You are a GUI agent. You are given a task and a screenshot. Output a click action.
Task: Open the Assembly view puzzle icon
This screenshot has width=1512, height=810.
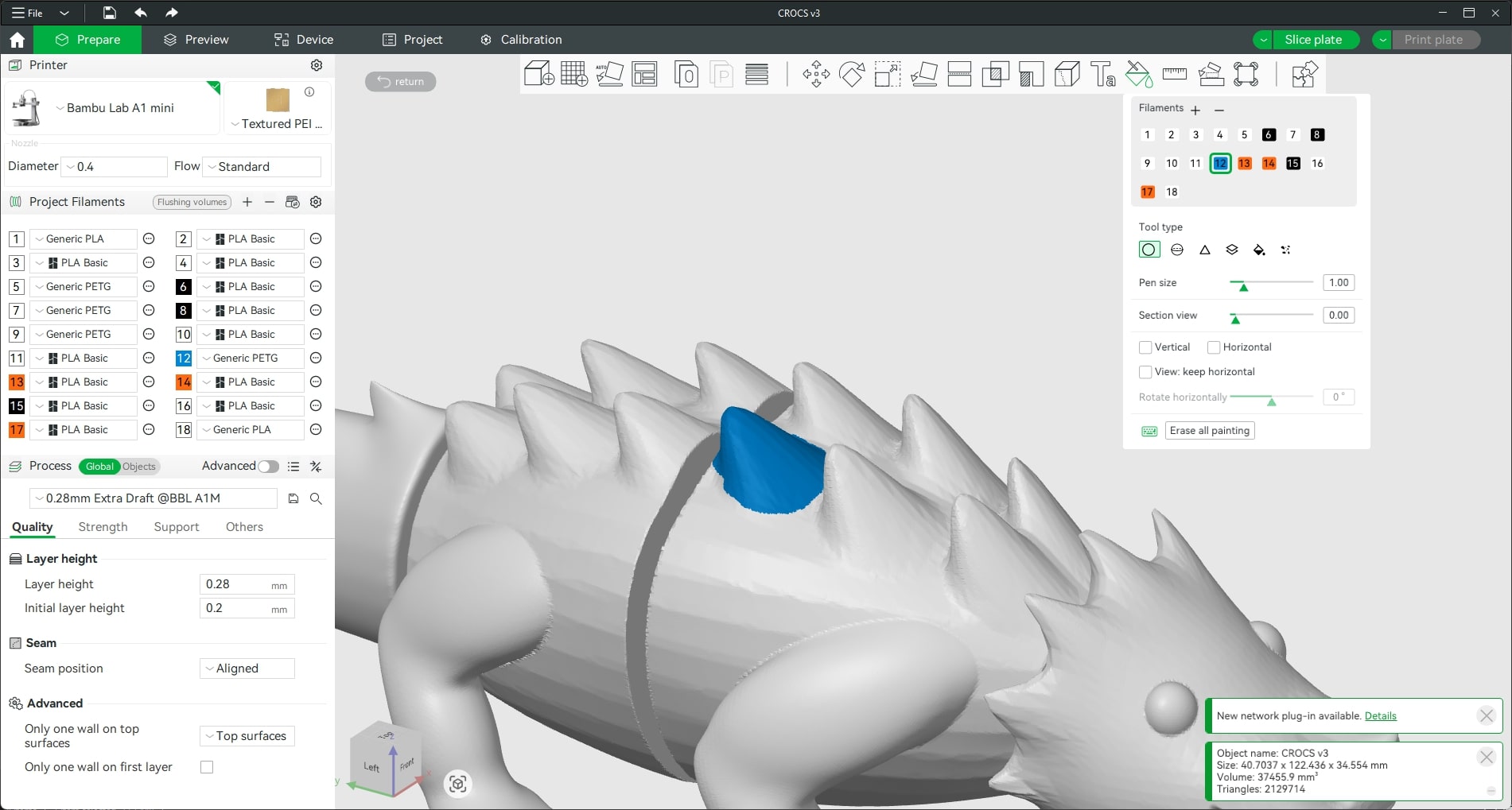1304,74
